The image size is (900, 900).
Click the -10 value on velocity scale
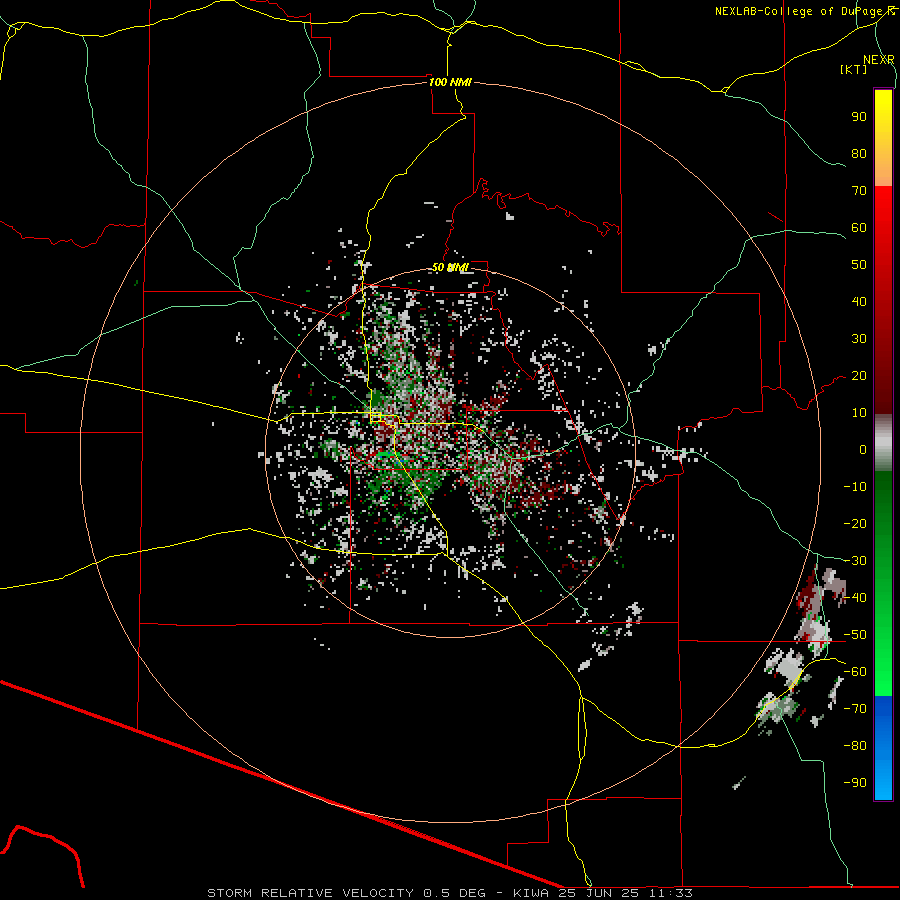[855, 487]
